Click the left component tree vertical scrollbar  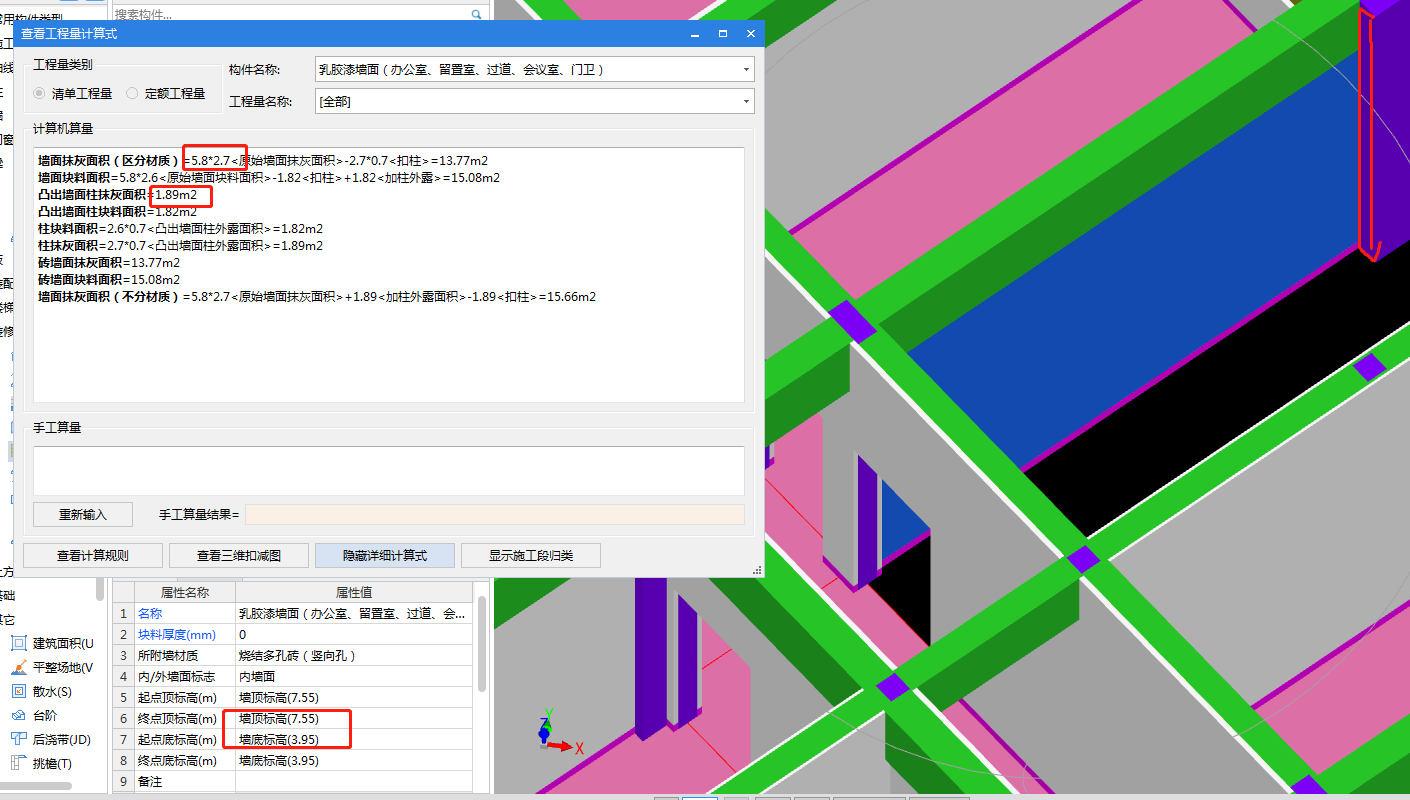(100, 589)
